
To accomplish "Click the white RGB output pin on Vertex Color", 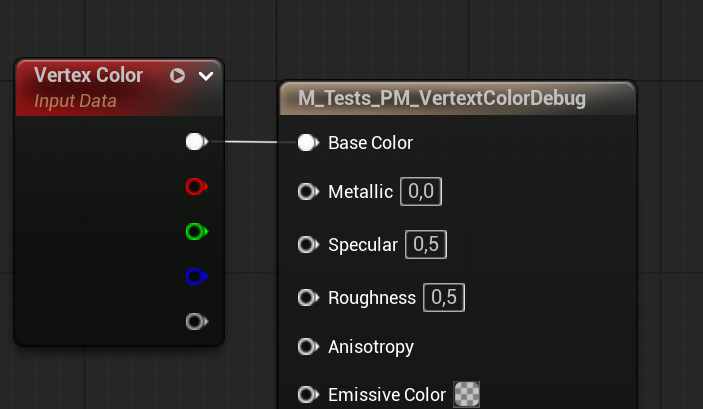I will [197, 142].
